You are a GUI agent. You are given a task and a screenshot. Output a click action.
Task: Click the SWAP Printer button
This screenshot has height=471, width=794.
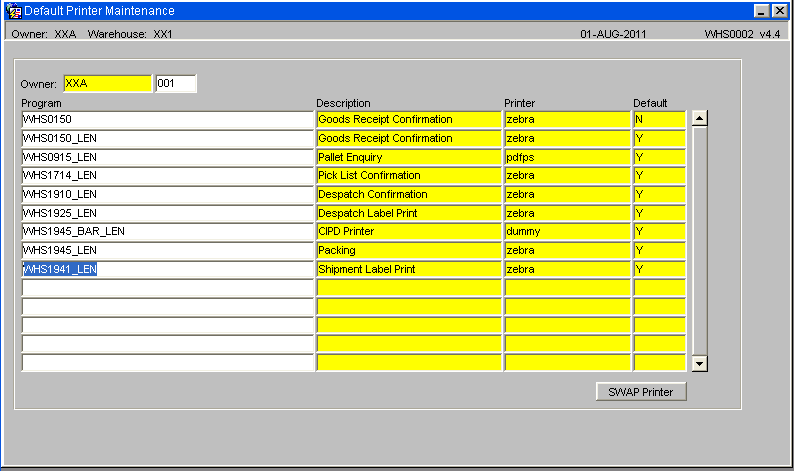641,391
